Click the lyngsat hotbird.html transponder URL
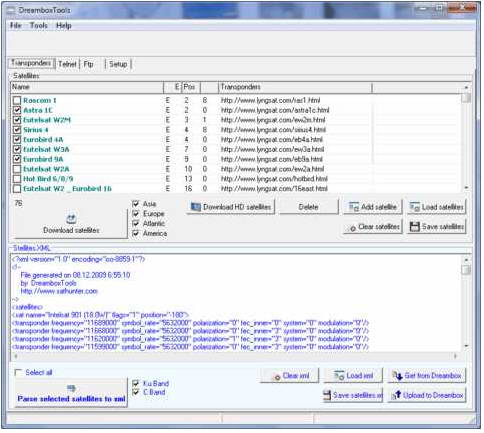This screenshot has width=484, height=433. (274, 179)
